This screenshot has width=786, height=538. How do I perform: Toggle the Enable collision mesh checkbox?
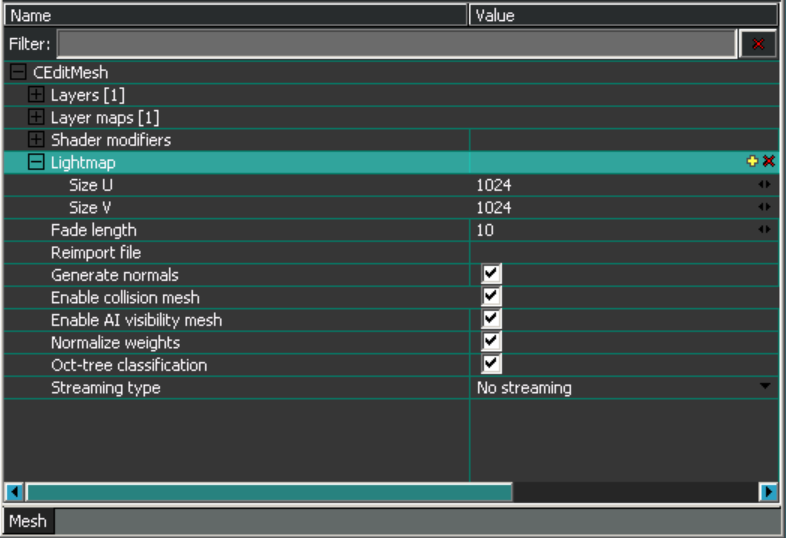(491, 296)
